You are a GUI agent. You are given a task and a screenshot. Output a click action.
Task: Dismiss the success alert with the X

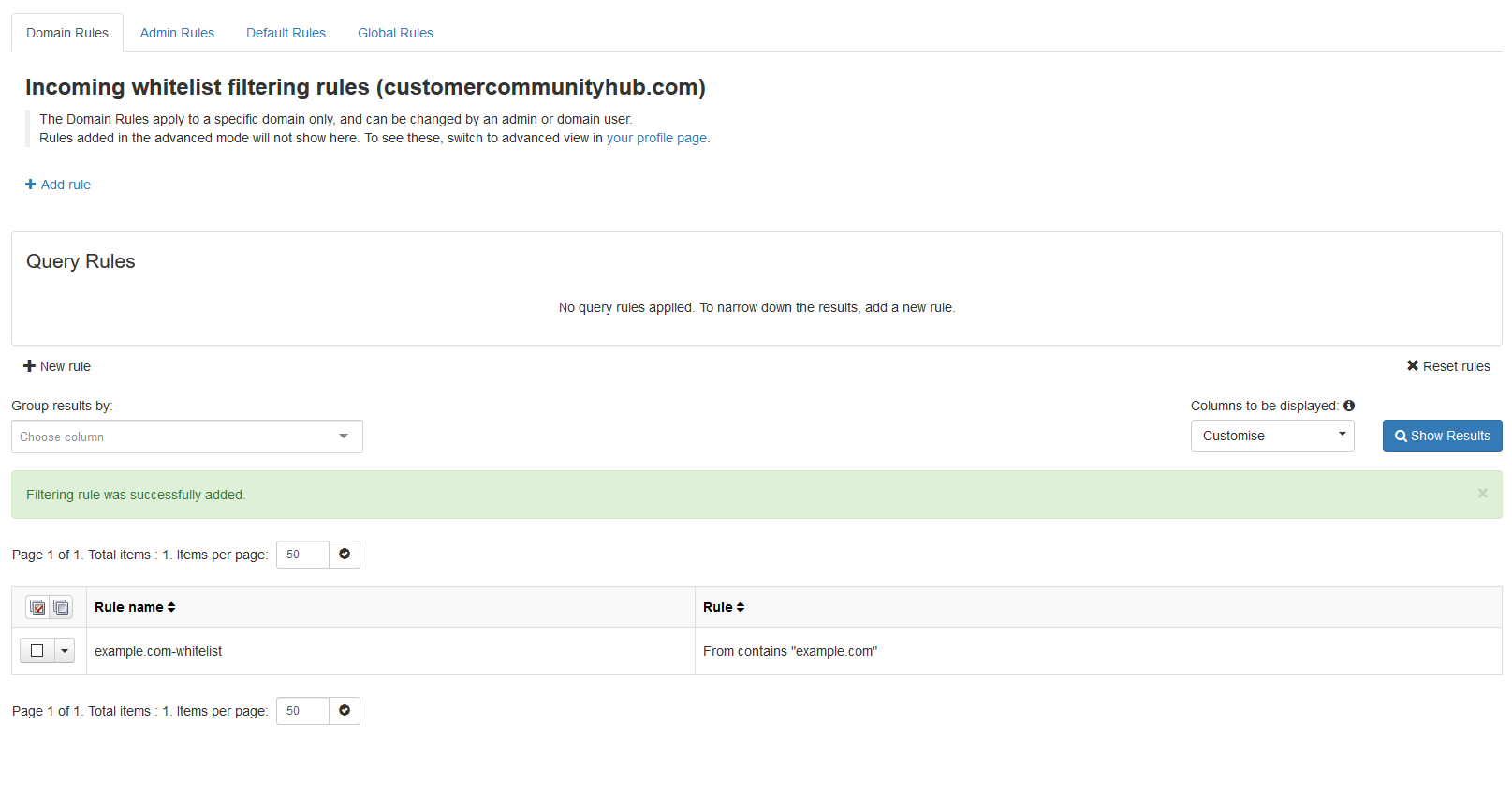(x=1482, y=494)
